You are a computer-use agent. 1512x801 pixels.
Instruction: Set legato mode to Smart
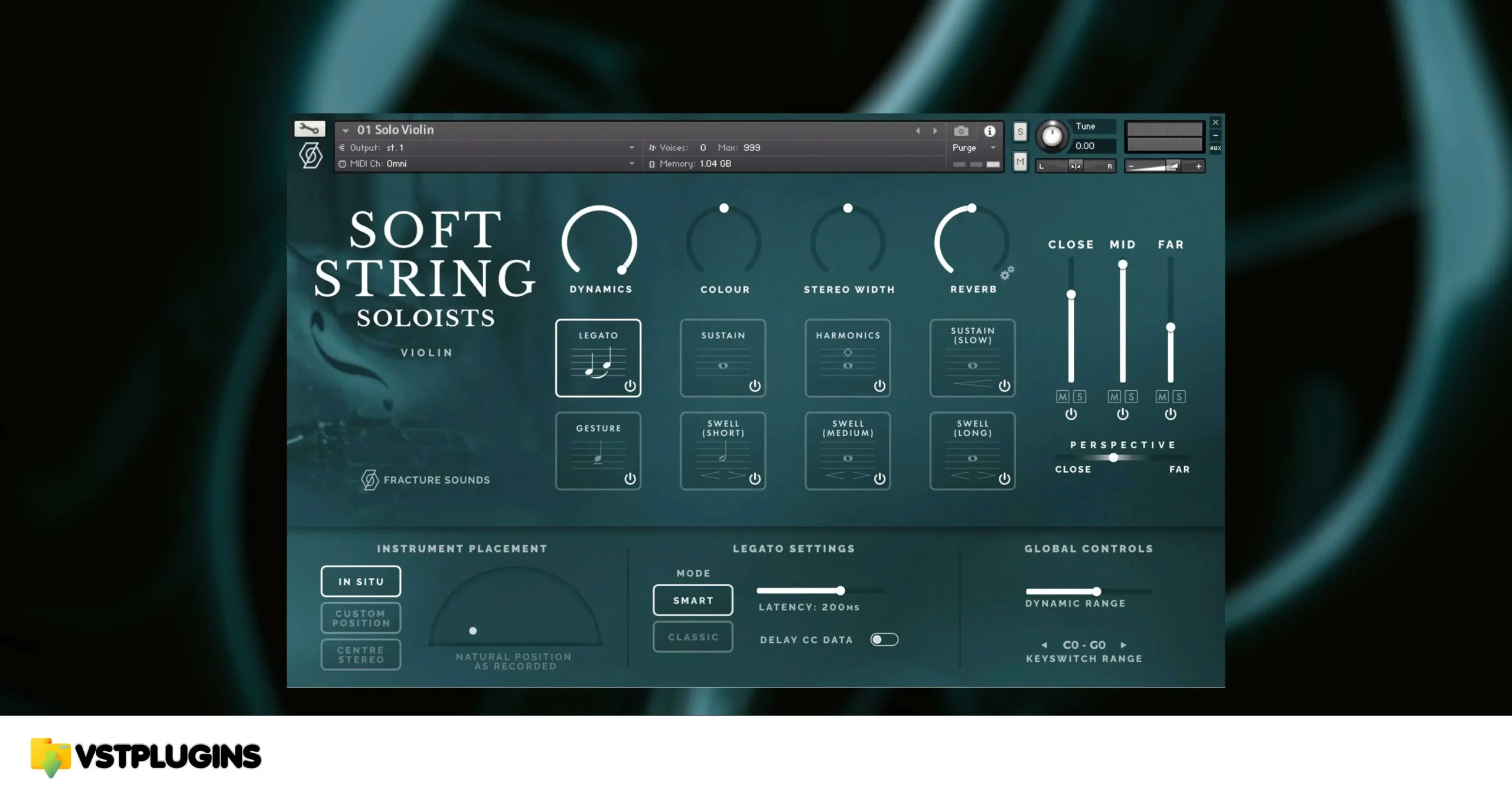693,600
